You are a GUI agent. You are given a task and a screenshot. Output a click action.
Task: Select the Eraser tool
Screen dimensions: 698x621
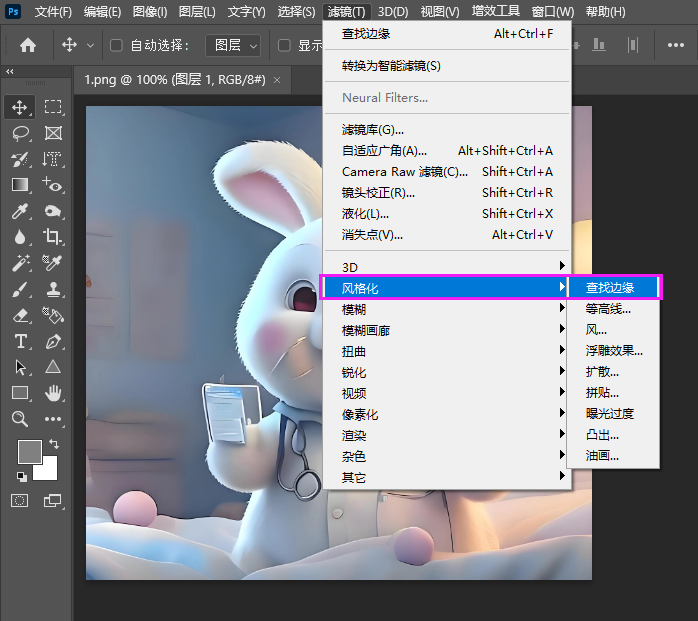(x=20, y=315)
